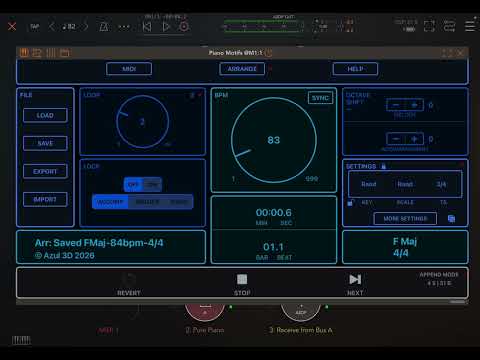Open the hamburger menu at top right

click(x=470, y=26)
